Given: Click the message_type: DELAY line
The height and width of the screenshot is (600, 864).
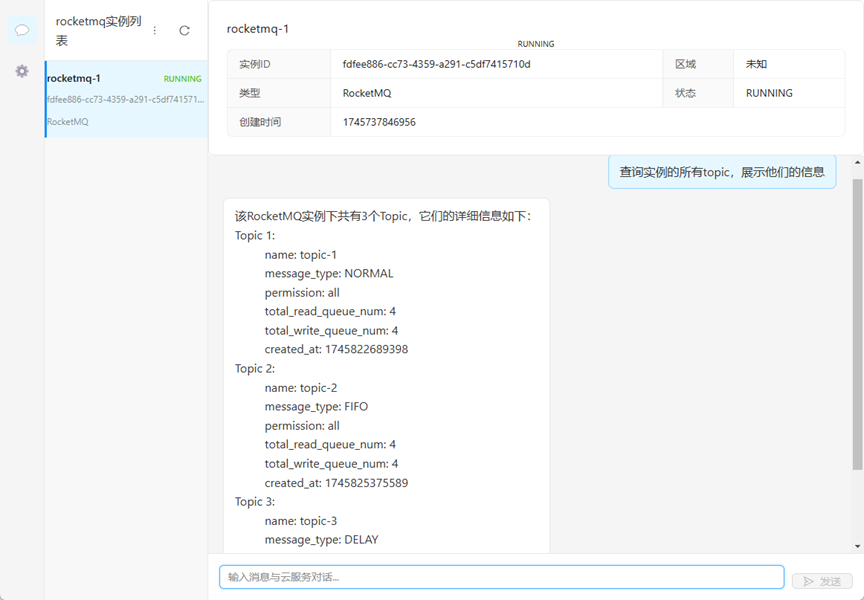Looking at the screenshot, I should 321,540.
